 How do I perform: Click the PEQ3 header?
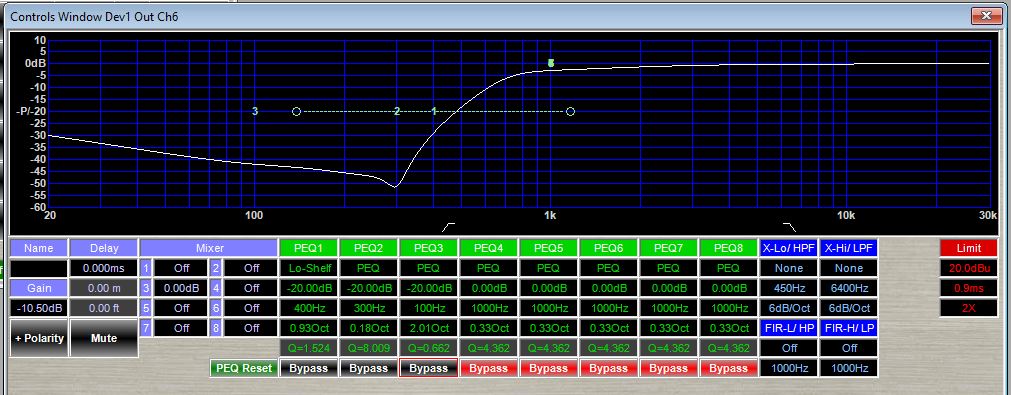(429, 248)
